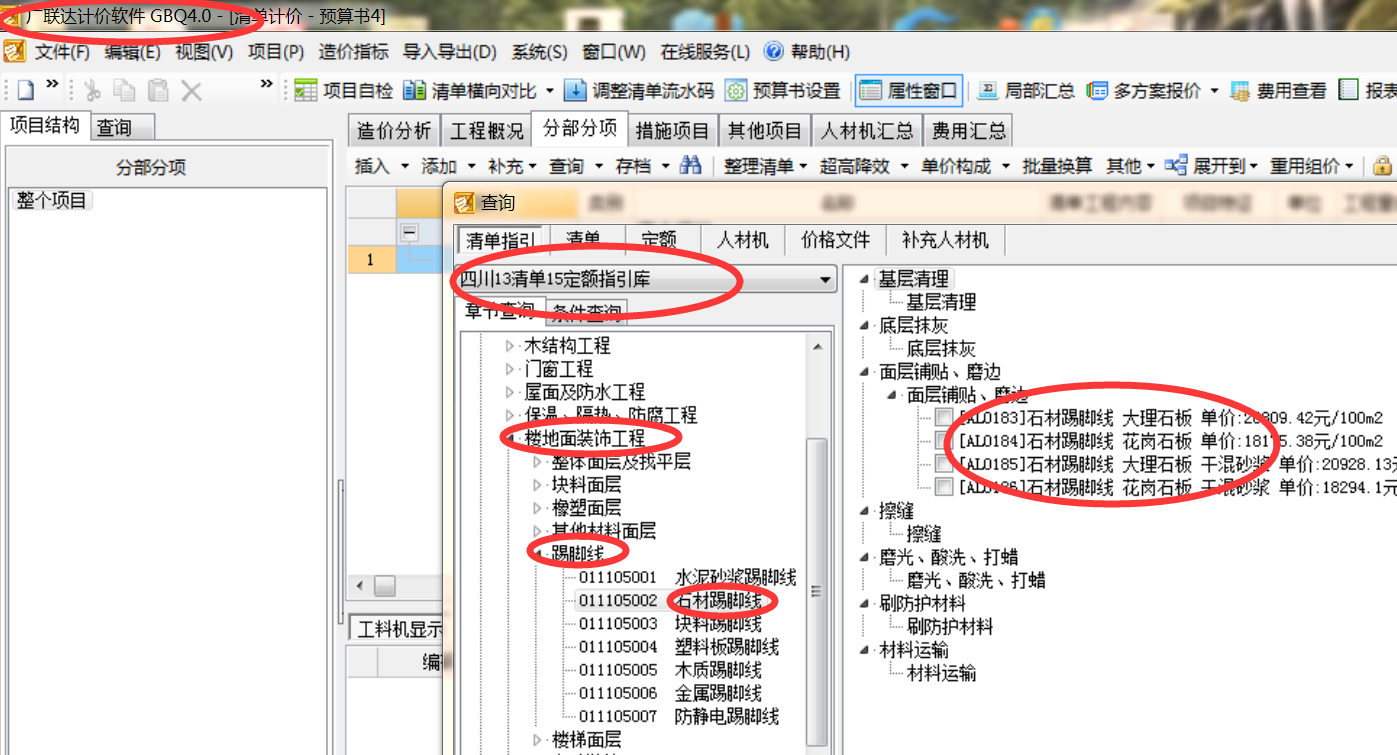The image size is (1397, 755).
Task: Click the copy icon in toolbar
Action: pyautogui.click(x=125, y=91)
